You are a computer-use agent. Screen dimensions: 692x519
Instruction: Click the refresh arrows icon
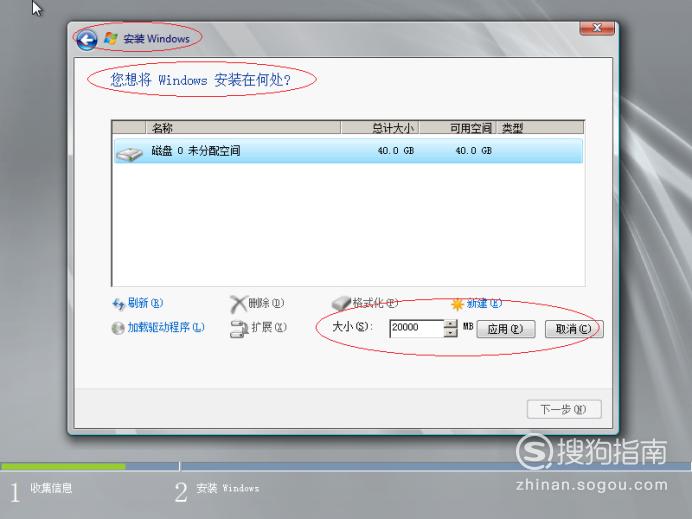pos(118,304)
